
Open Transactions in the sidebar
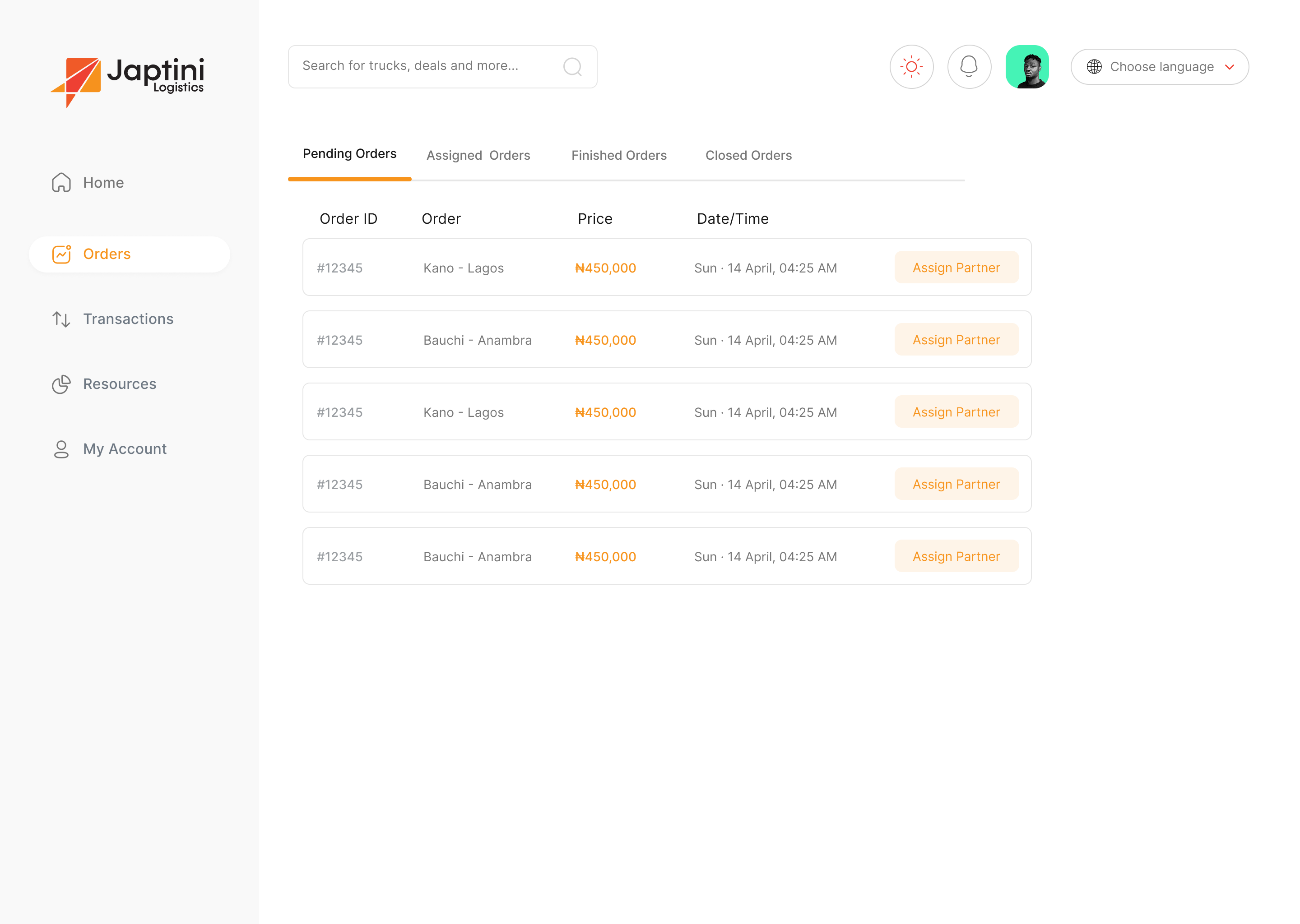pyautogui.click(x=128, y=319)
